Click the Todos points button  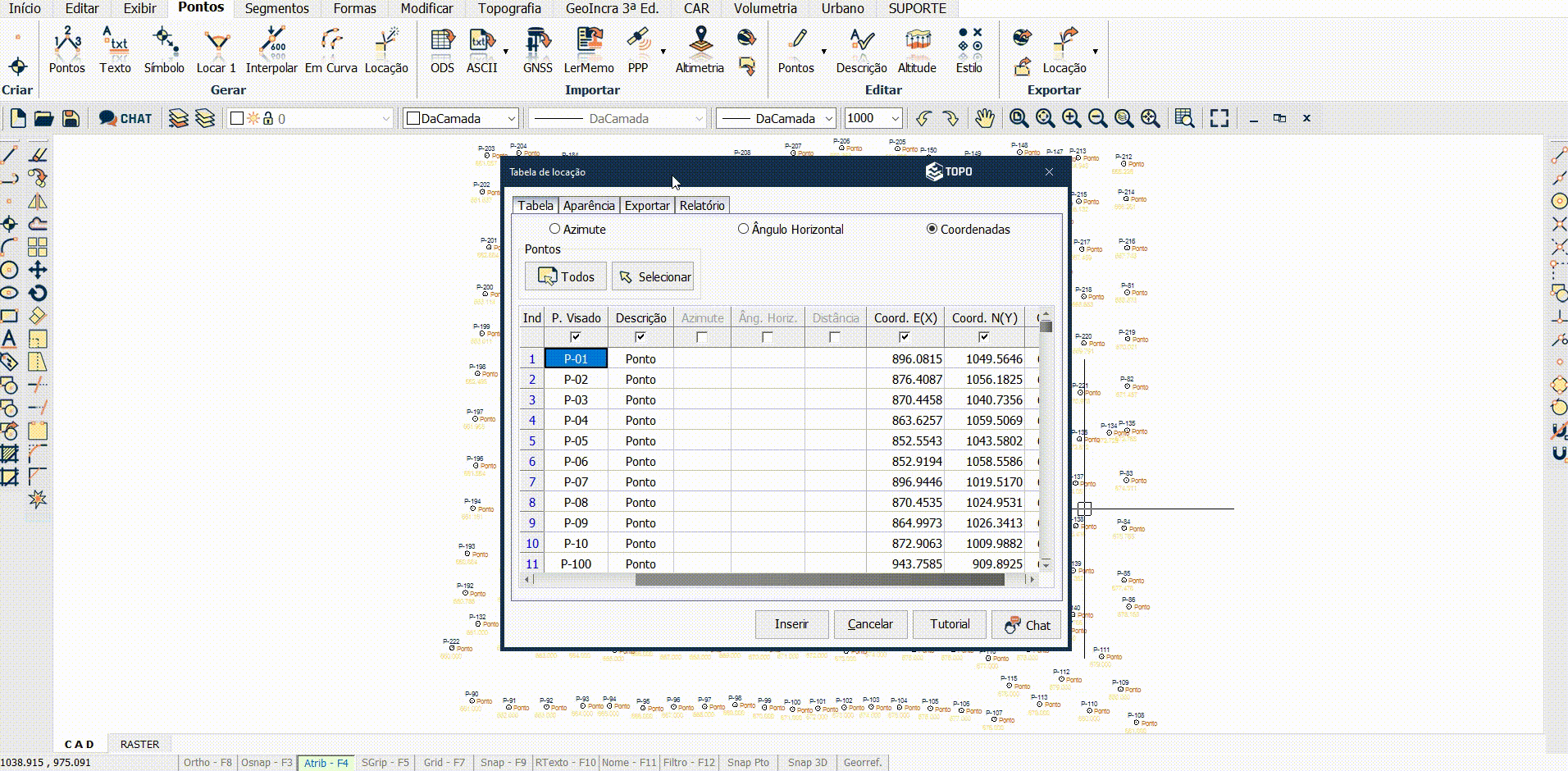point(566,277)
